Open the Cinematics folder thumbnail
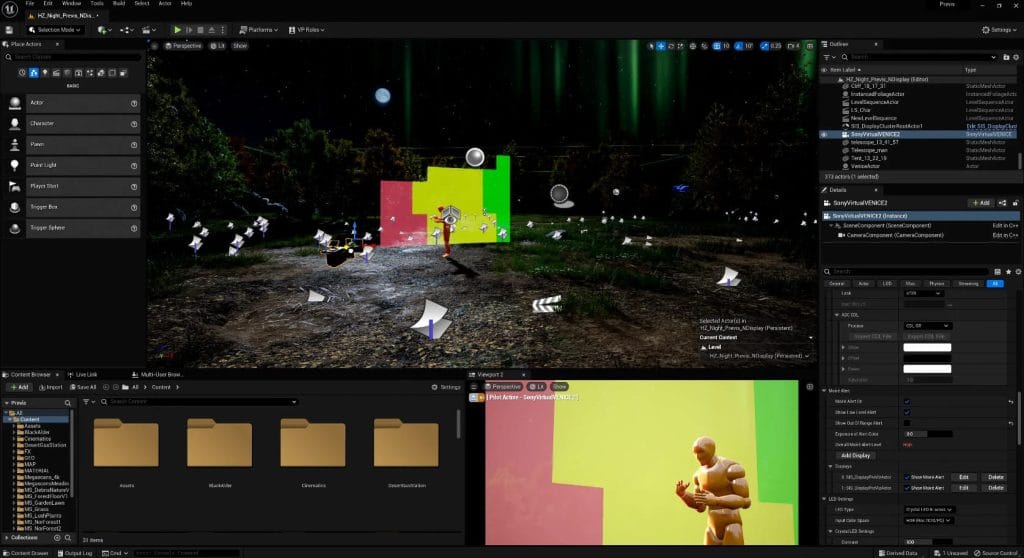This screenshot has height=558, width=1024. [313, 445]
